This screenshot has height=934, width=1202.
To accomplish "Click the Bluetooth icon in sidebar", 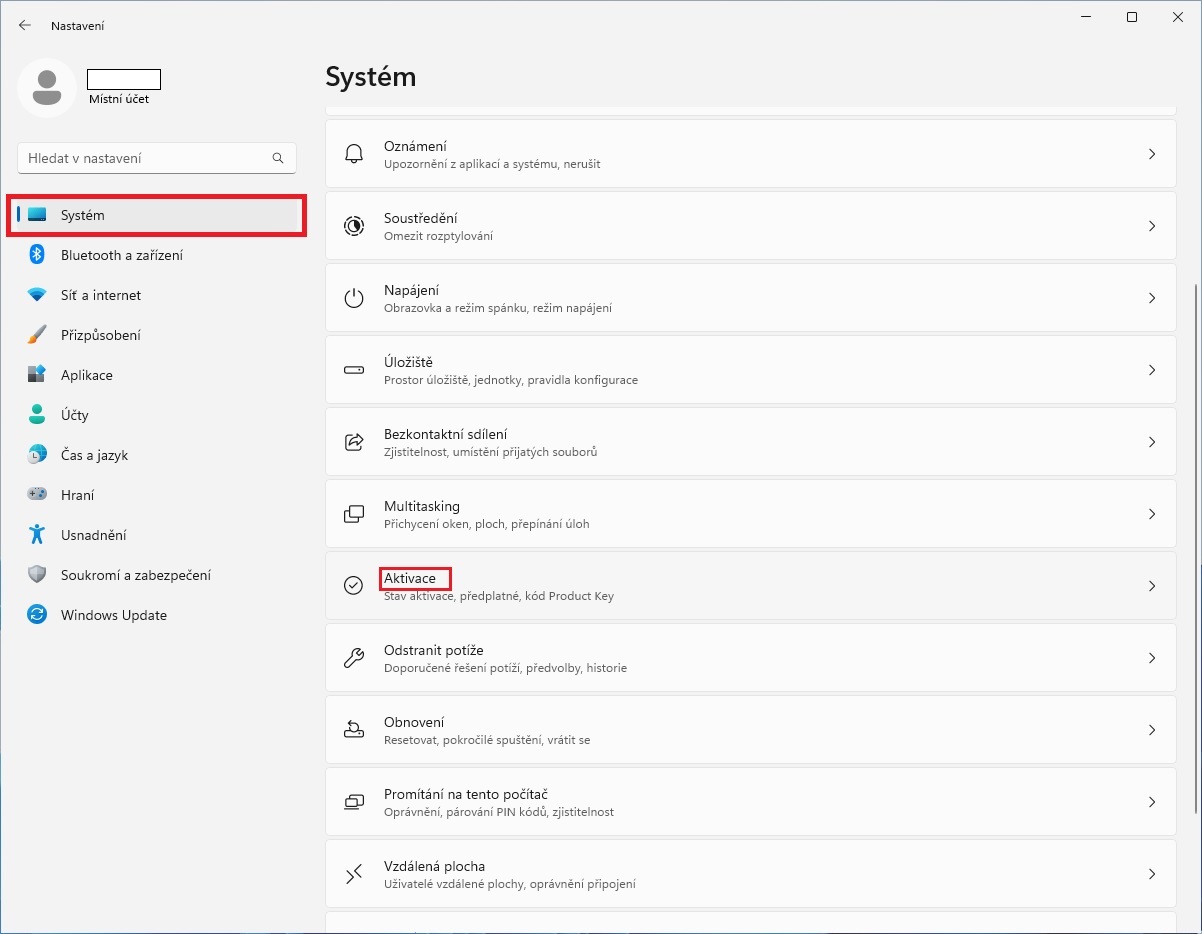I will 37,255.
